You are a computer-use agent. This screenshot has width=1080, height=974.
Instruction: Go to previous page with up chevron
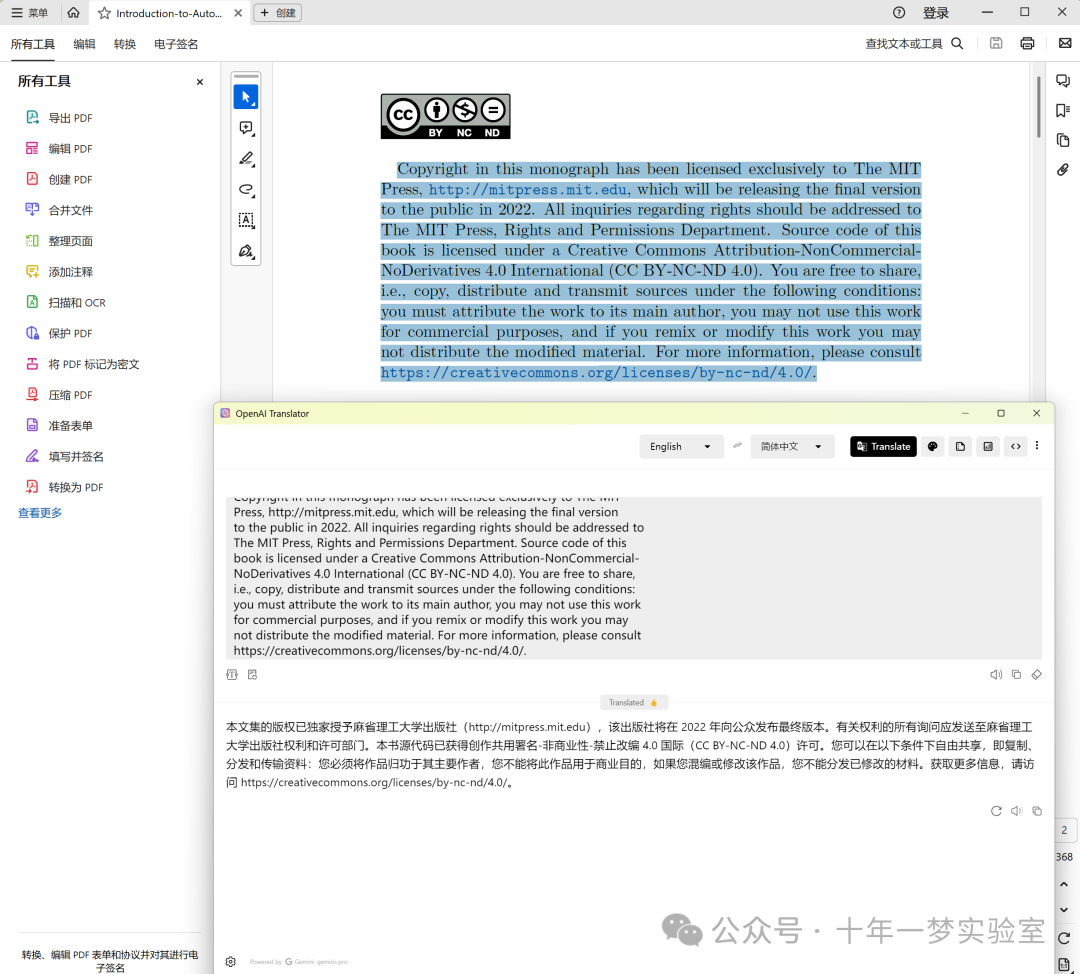point(1063,884)
